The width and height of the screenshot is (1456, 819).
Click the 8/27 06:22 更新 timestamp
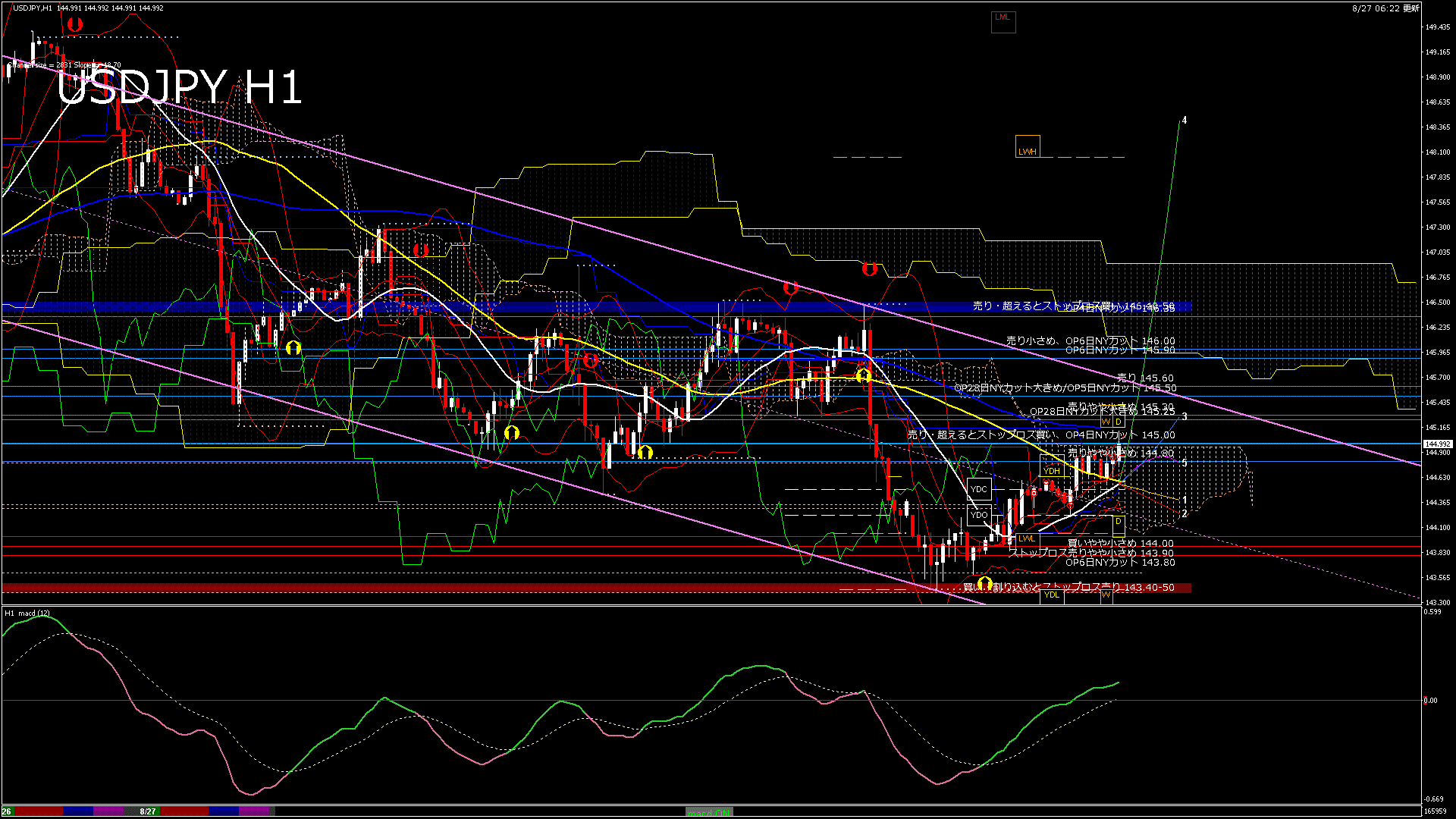pyautogui.click(x=1385, y=8)
